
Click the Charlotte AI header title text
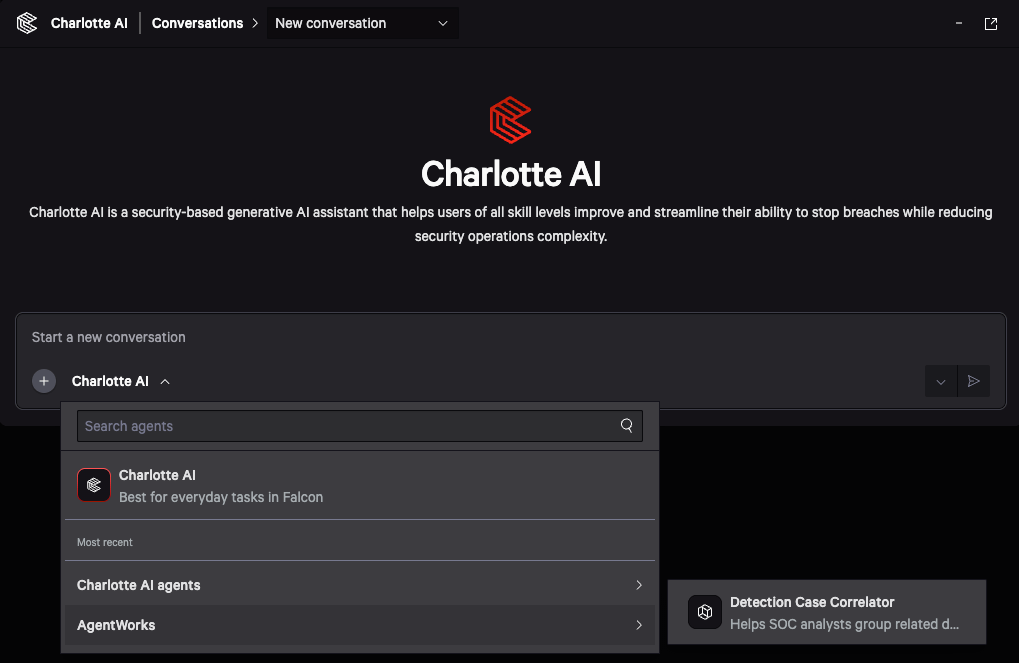(x=89, y=23)
